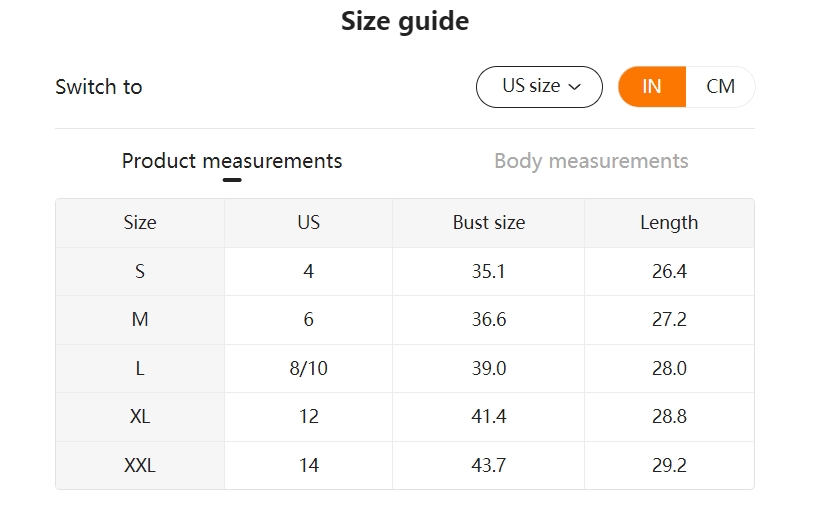Click the 29.2 length value
The image size is (816, 511).
[x=669, y=465]
